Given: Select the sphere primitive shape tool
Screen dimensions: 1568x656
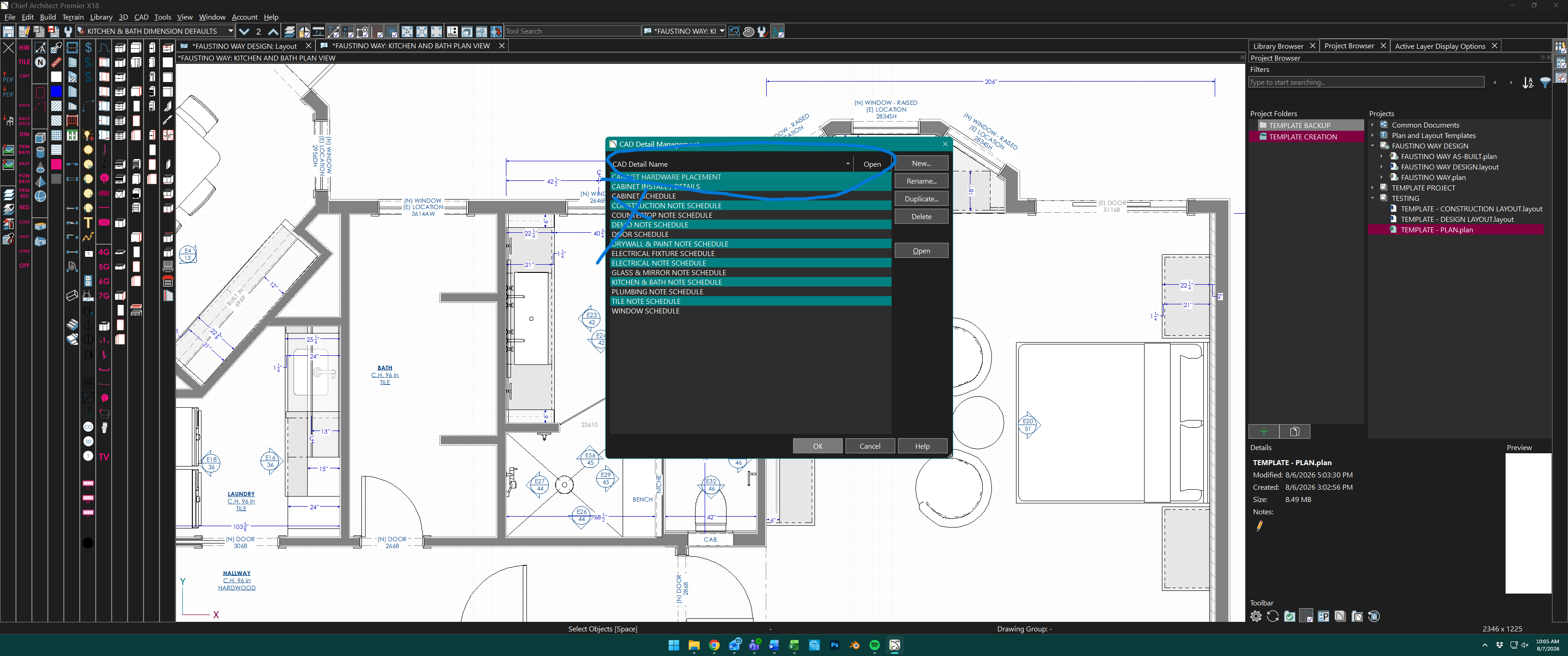Looking at the screenshot, I should click(40, 196).
